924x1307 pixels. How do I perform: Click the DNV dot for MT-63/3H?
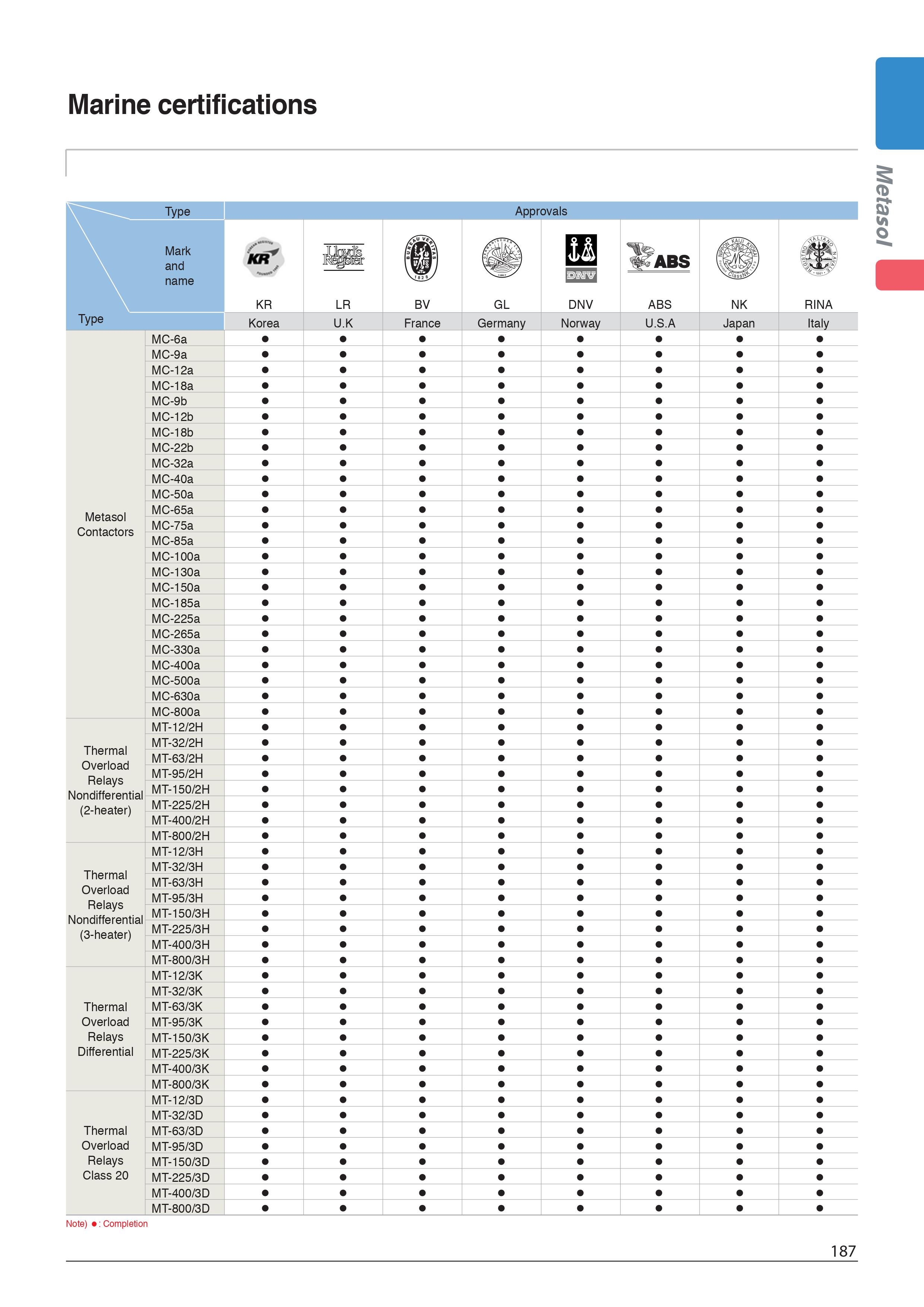(x=580, y=882)
